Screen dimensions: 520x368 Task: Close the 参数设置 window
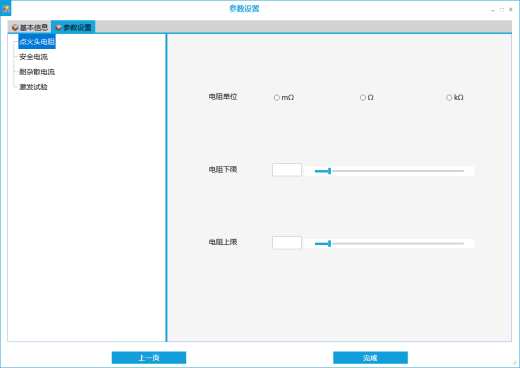(511, 10)
